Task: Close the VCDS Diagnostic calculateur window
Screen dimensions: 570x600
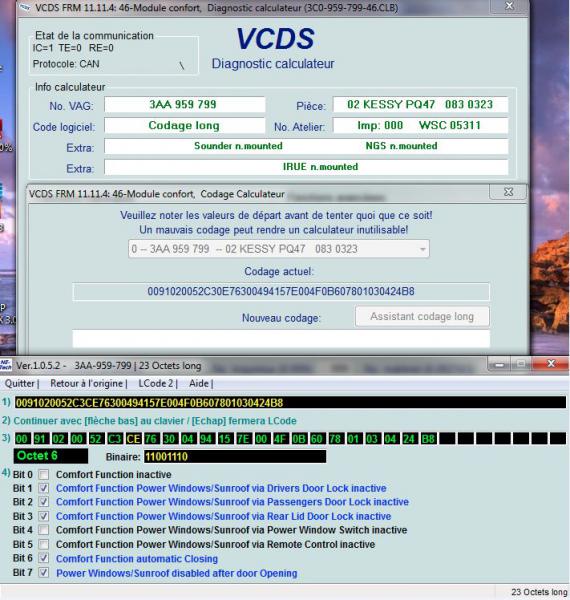Action: [509, 7]
